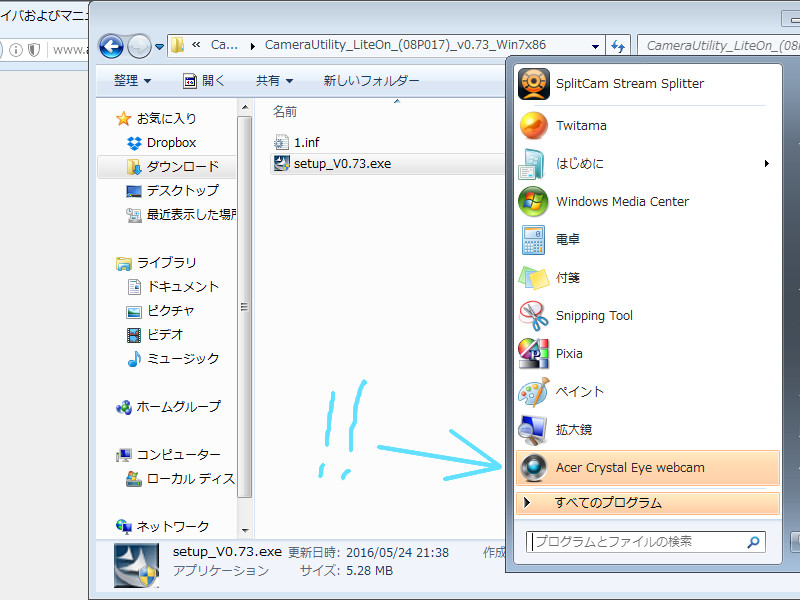
Task: Launch Snipping Tool scissors icon
Action: [533, 316]
